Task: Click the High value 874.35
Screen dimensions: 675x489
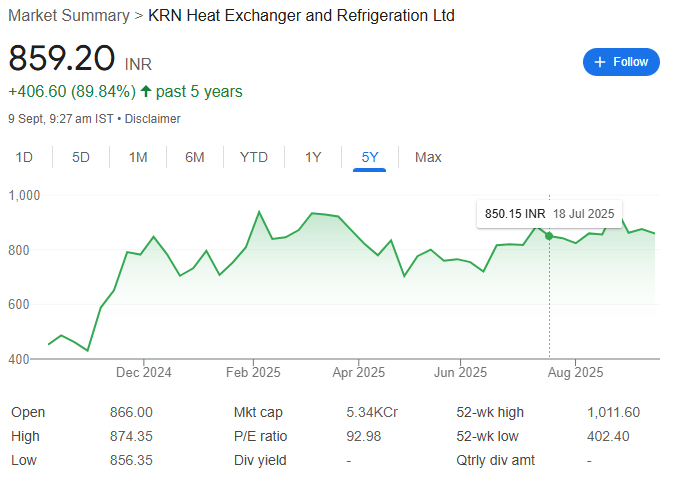Action: tap(131, 436)
